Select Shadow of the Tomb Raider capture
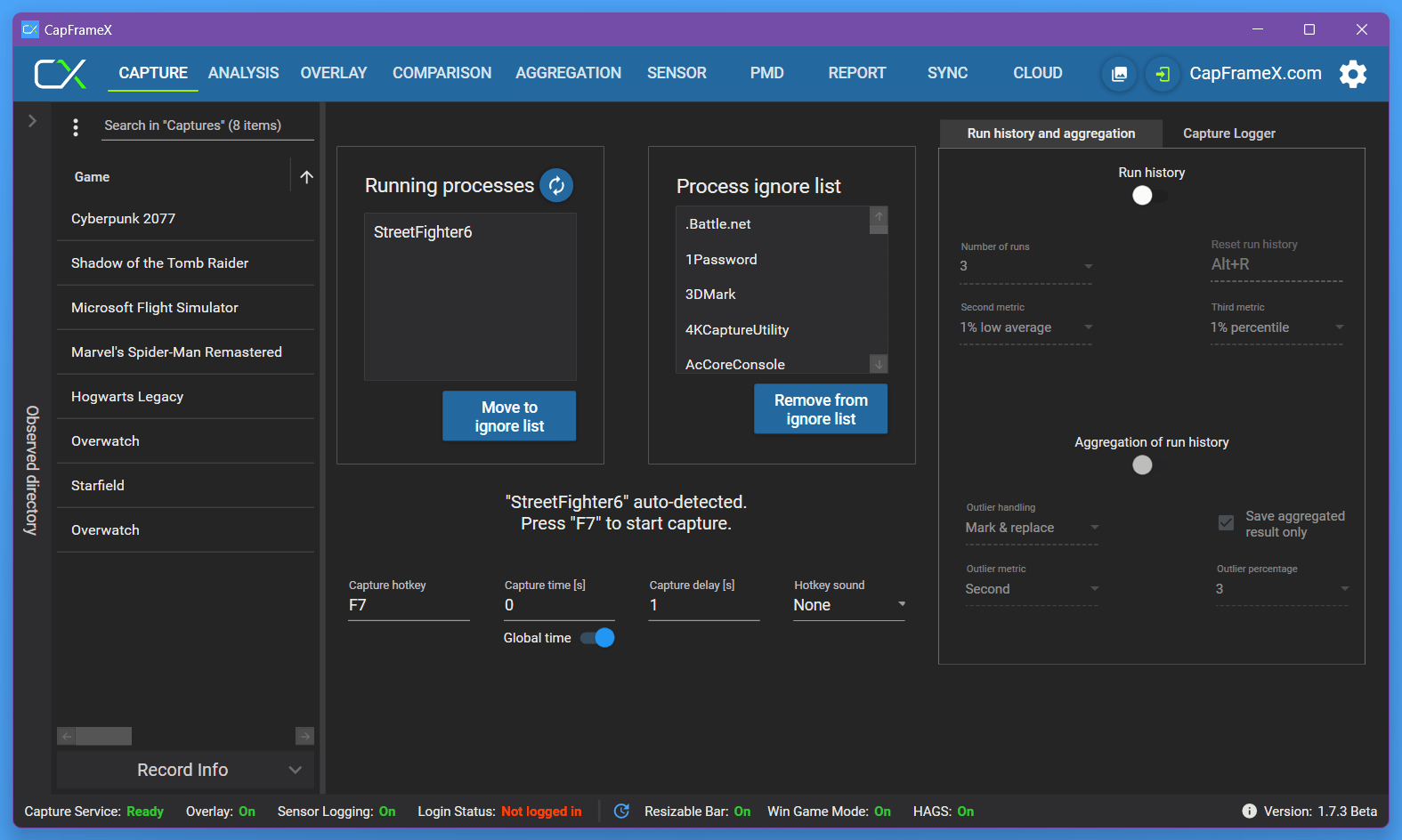The width and height of the screenshot is (1402, 840). (x=185, y=263)
